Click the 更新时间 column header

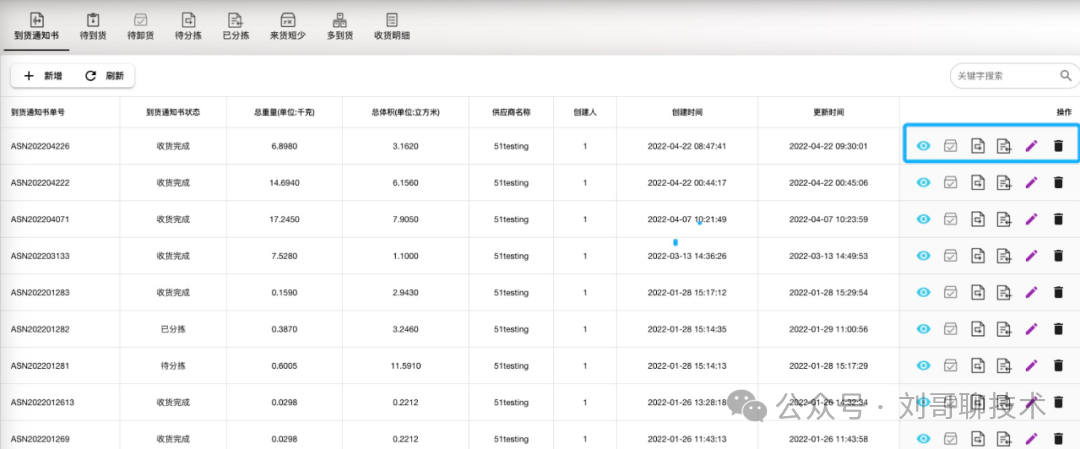point(828,112)
